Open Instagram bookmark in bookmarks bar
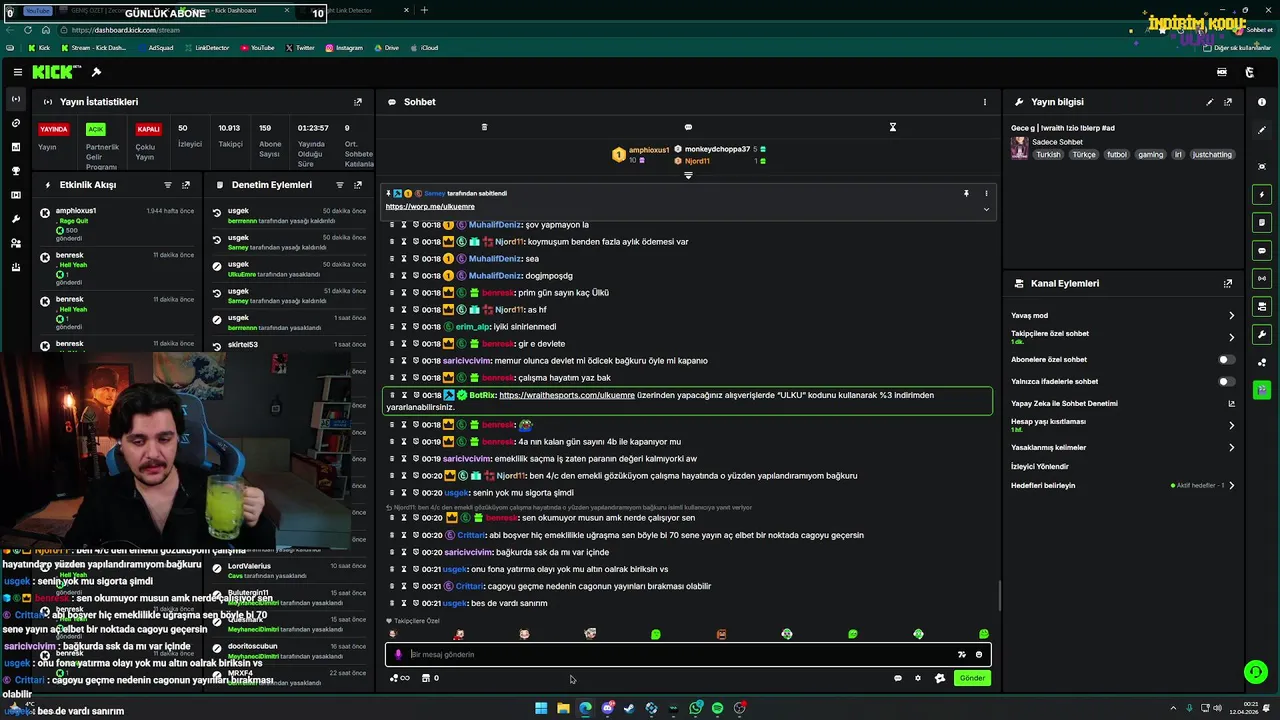 click(x=343, y=48)
